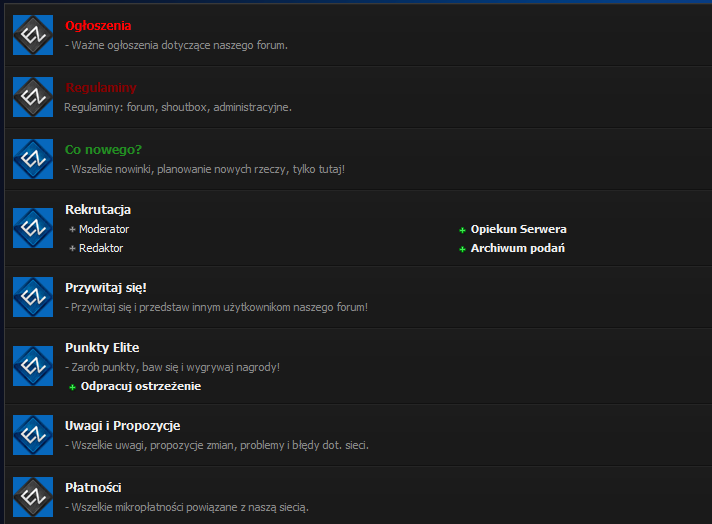Open the Ogłoszenia forum section
This screenshot has width=712, height=524.
click(98, 26)
